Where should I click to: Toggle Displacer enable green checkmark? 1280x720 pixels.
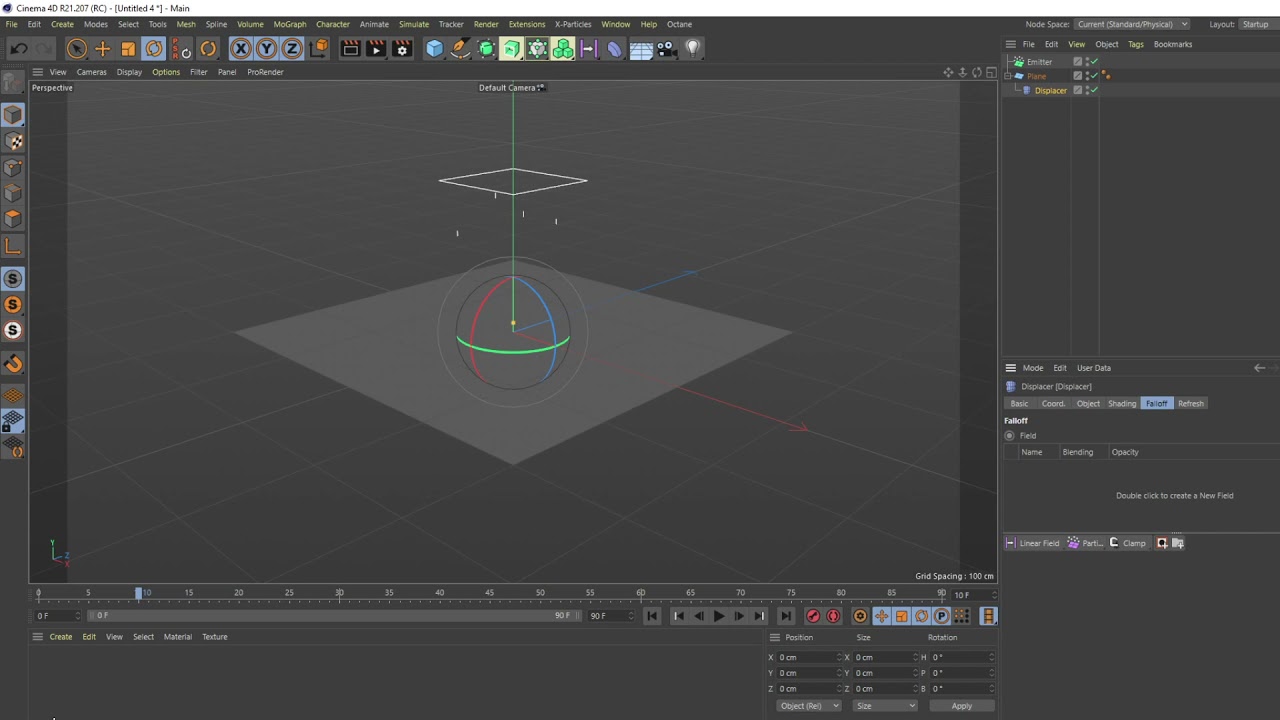click(1095, 90)
